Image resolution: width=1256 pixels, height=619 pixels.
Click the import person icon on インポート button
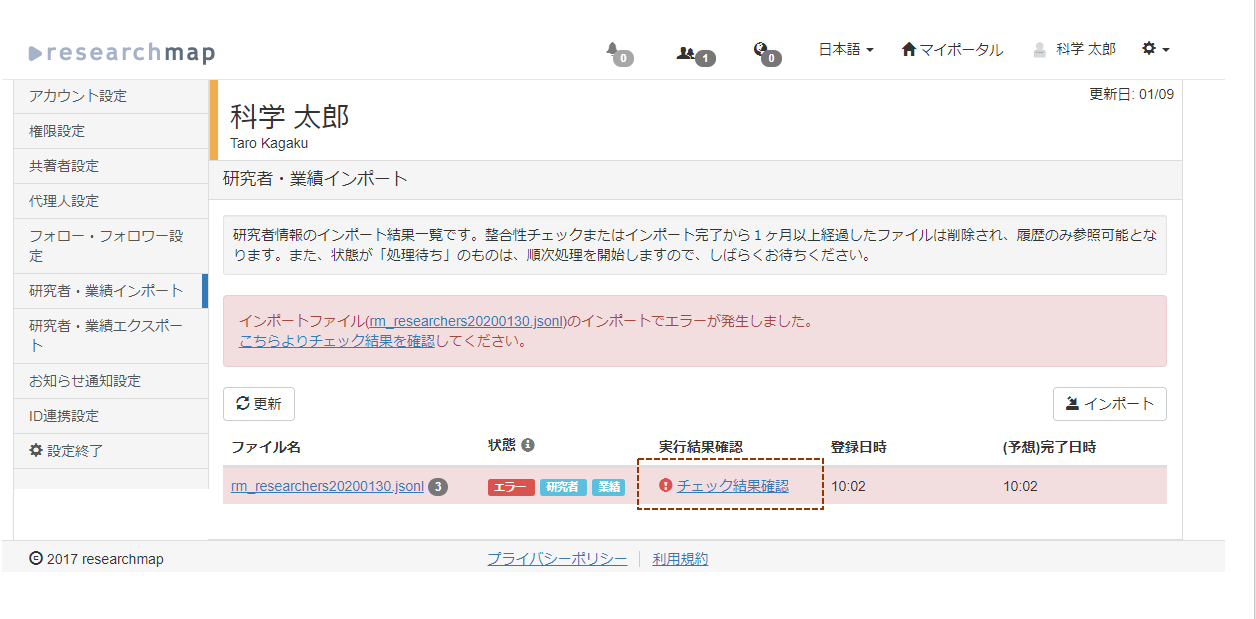[x=1074, y=404]
